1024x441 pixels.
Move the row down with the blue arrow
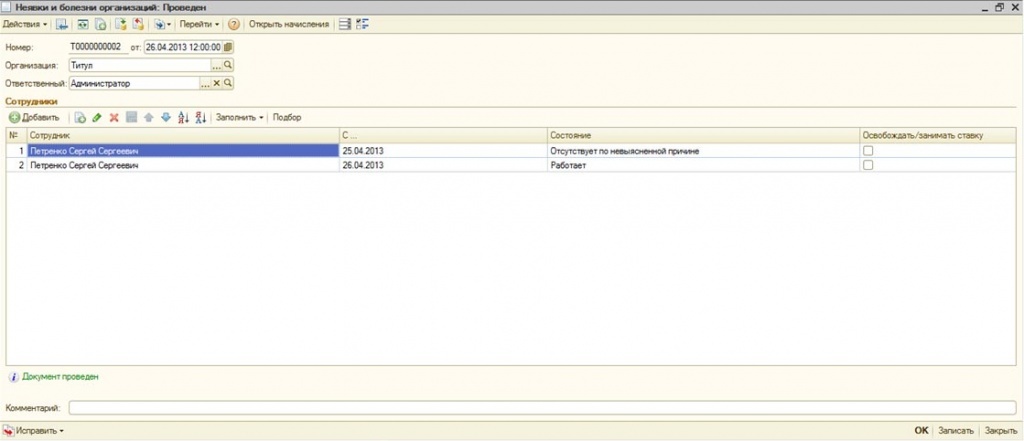(166, 117)
